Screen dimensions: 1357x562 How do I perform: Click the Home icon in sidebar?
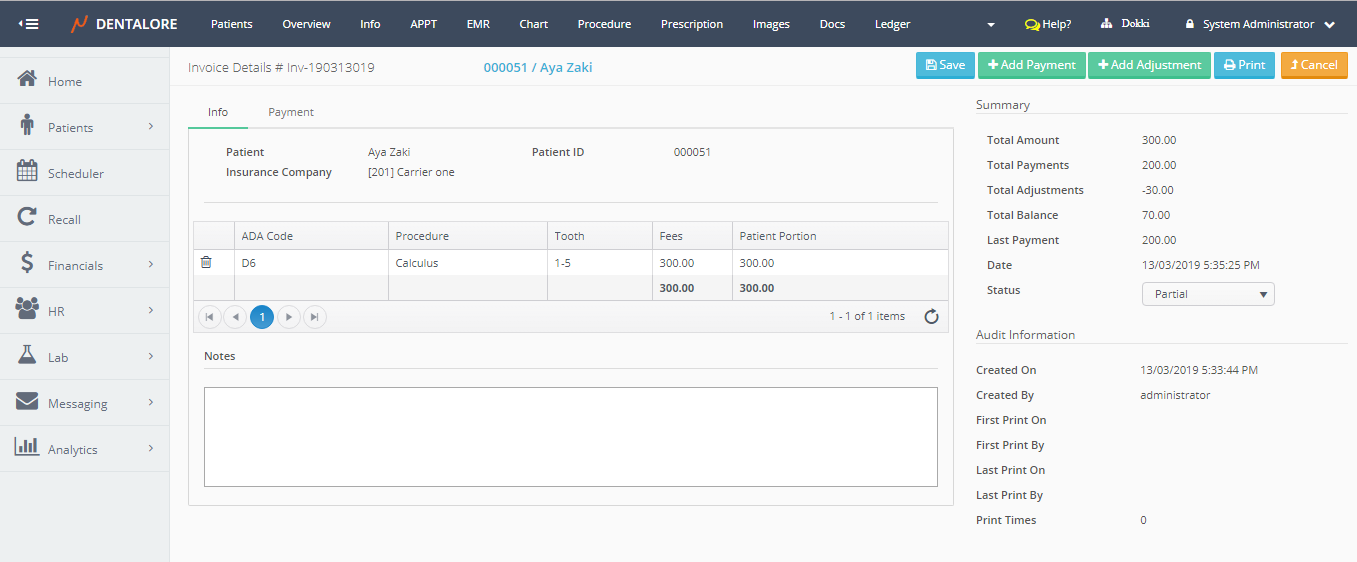pyautogui.click(x=27, y=80)
